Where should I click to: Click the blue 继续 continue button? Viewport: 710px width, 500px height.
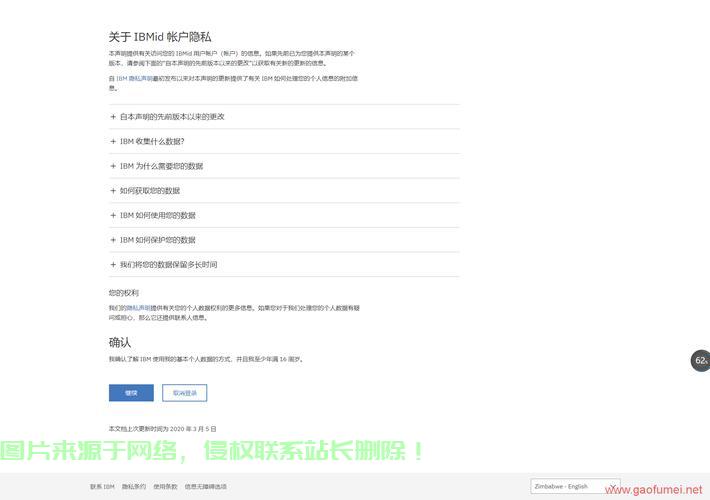click(131, 393)
